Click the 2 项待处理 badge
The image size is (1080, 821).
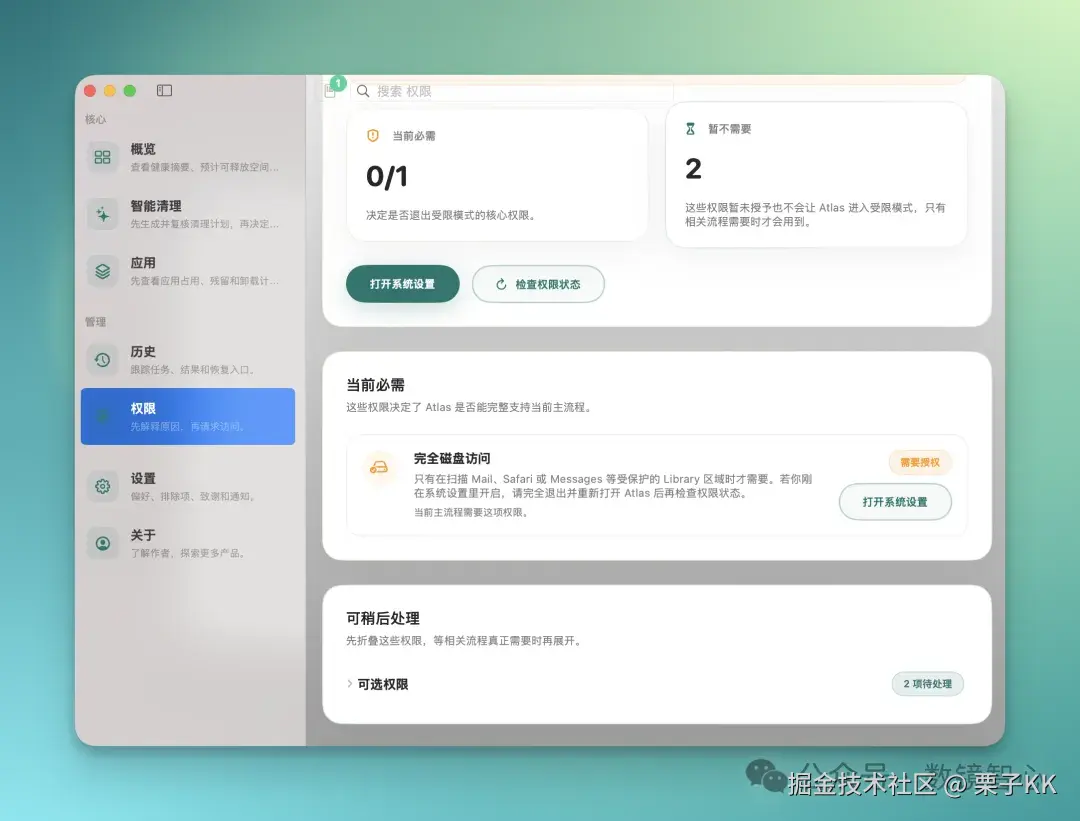(927, 683)
